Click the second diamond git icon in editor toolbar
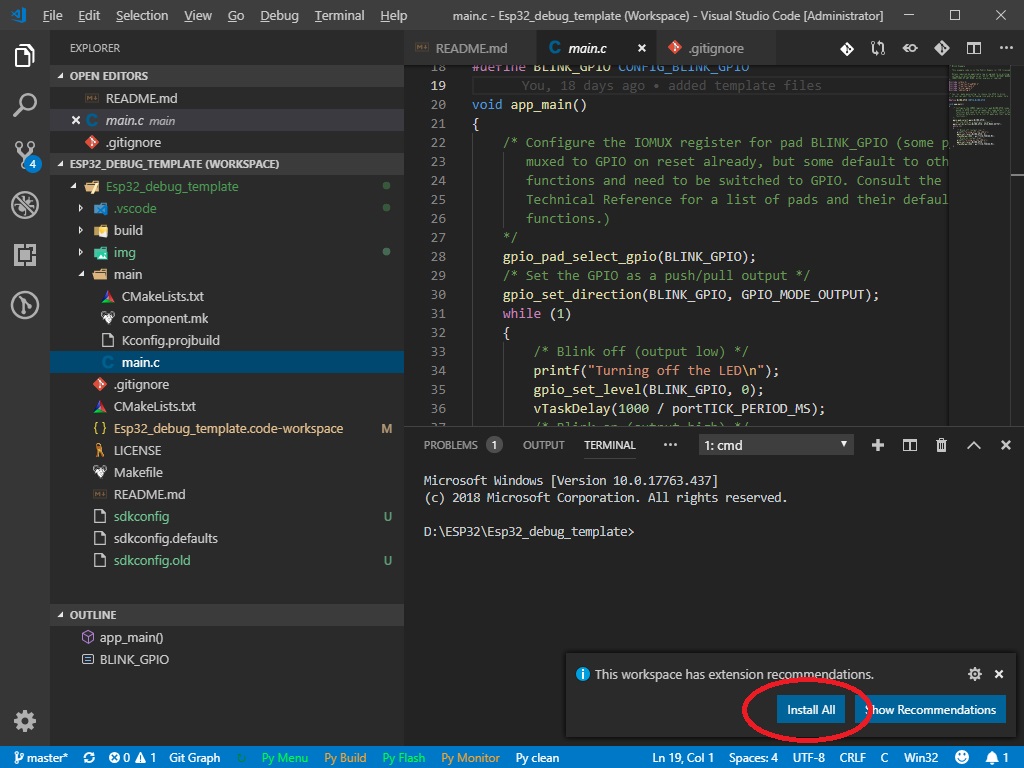 point(942,48)
